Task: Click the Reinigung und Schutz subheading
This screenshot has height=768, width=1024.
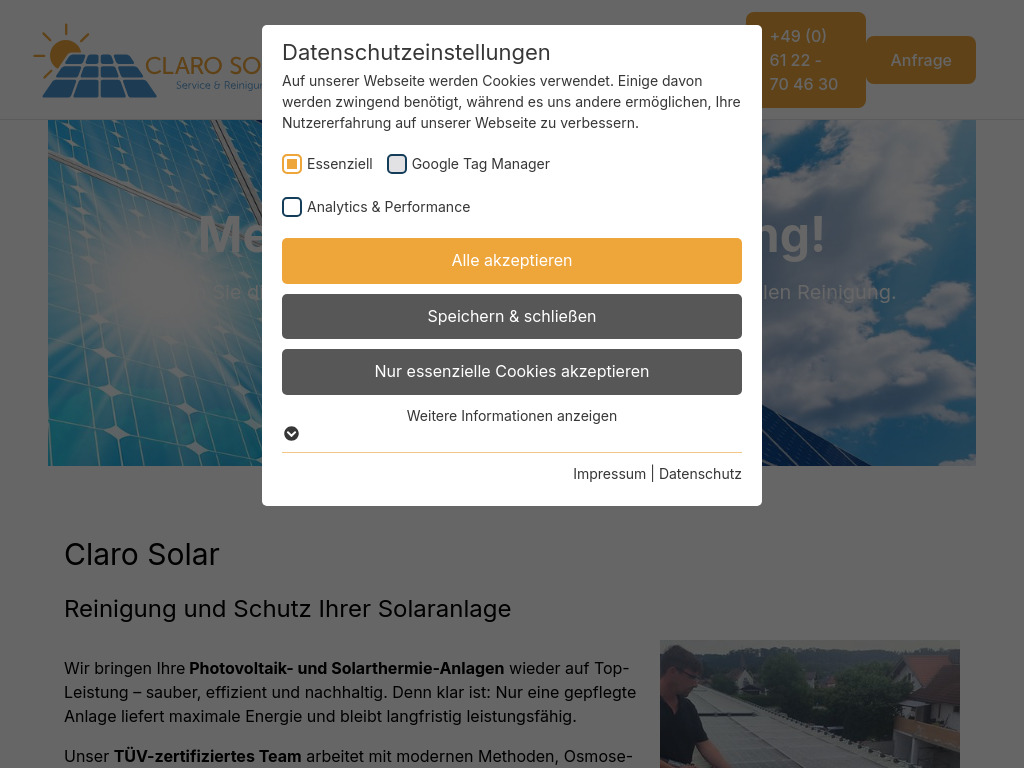Action: tap(287, 608)
